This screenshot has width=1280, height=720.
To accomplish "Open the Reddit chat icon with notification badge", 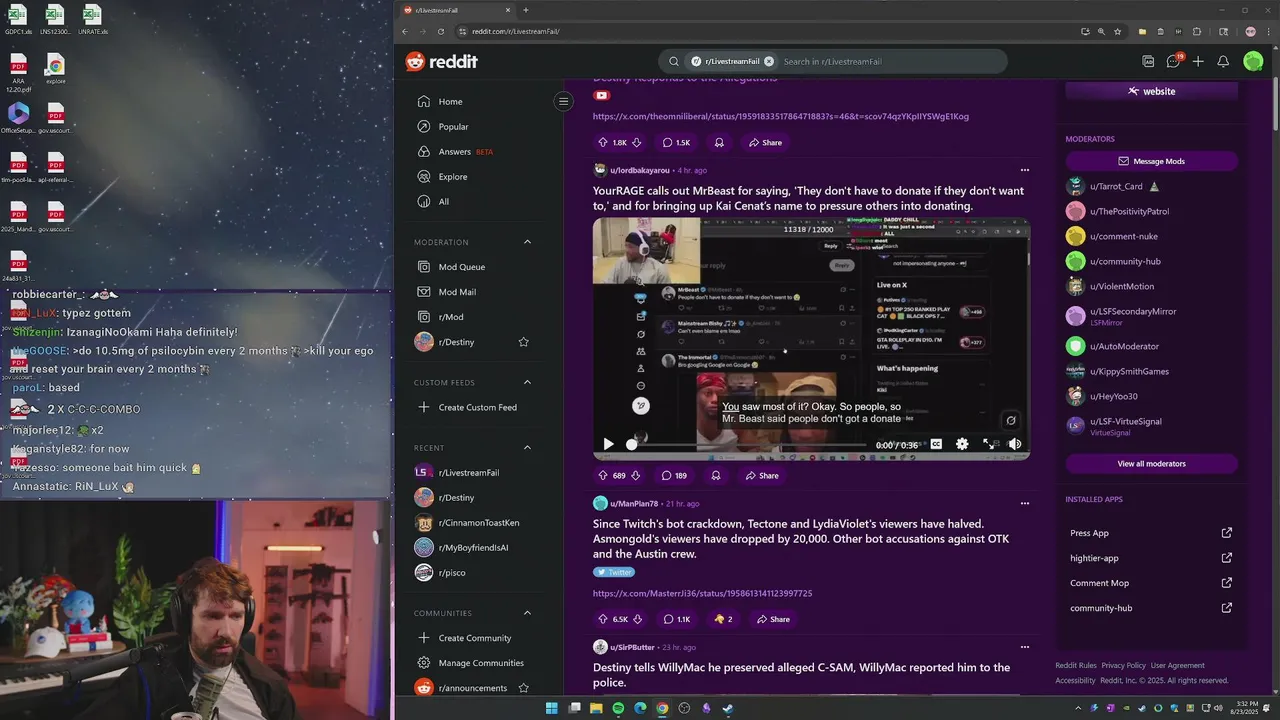I will point(1173,61).
